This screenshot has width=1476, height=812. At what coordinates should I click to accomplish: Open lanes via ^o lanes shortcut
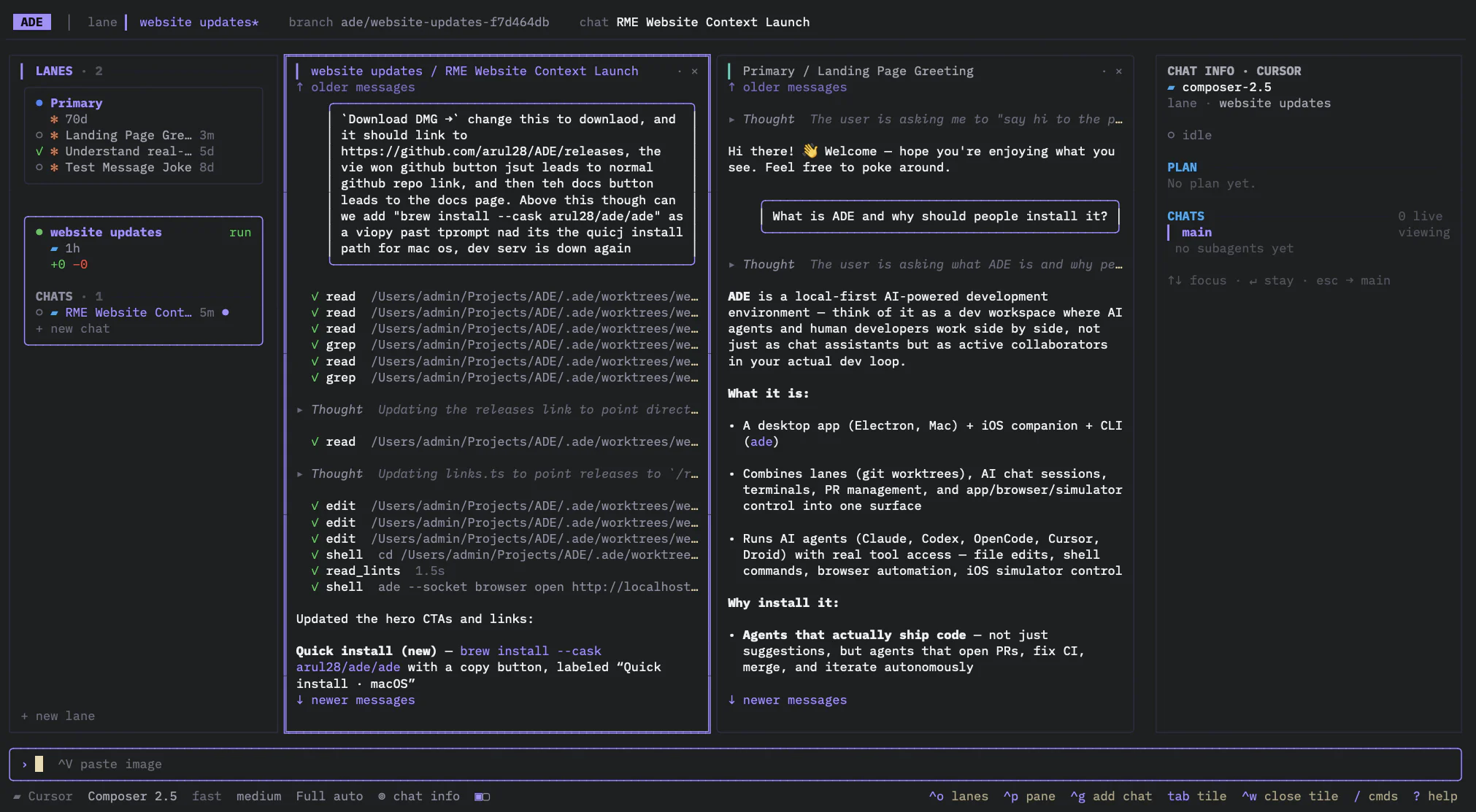click(x=958, y=796)
